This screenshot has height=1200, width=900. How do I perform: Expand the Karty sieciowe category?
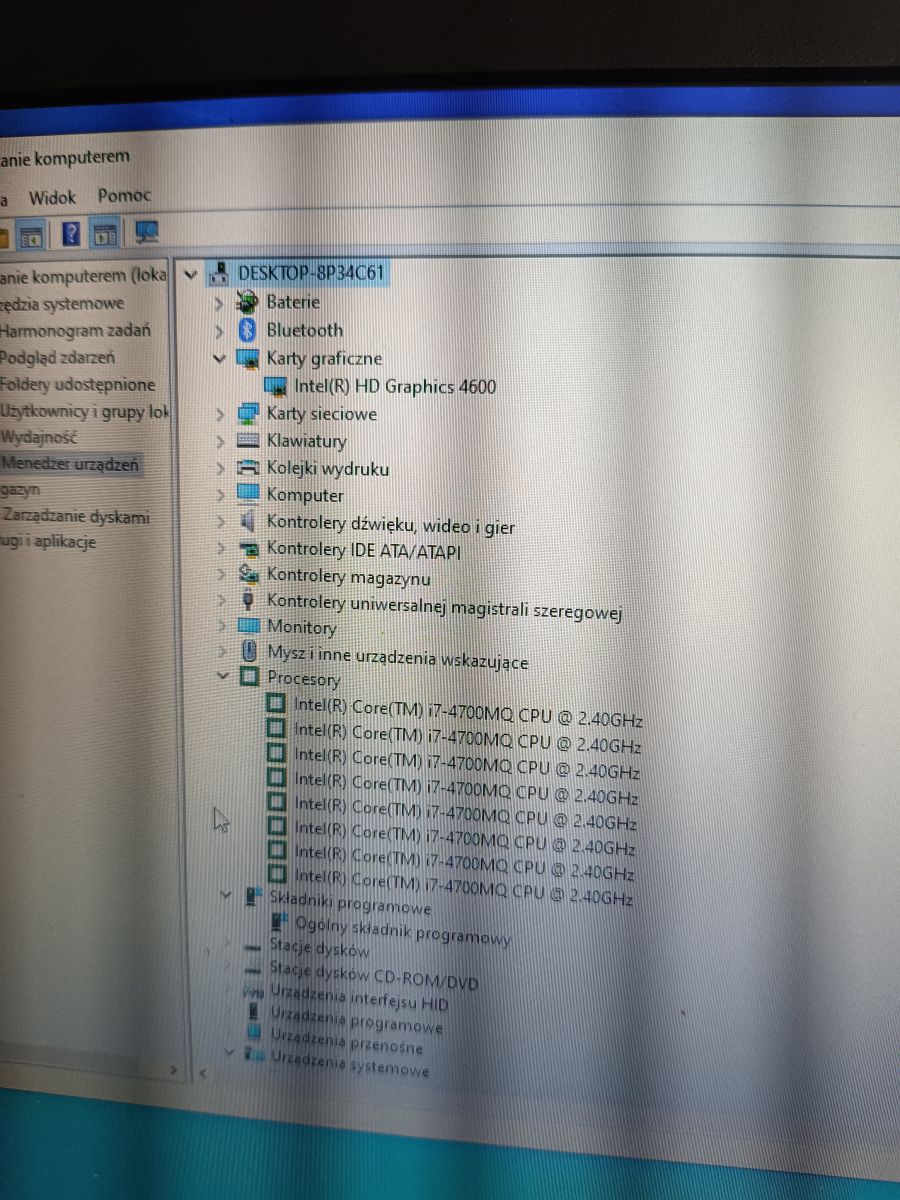tap(220, 413)
